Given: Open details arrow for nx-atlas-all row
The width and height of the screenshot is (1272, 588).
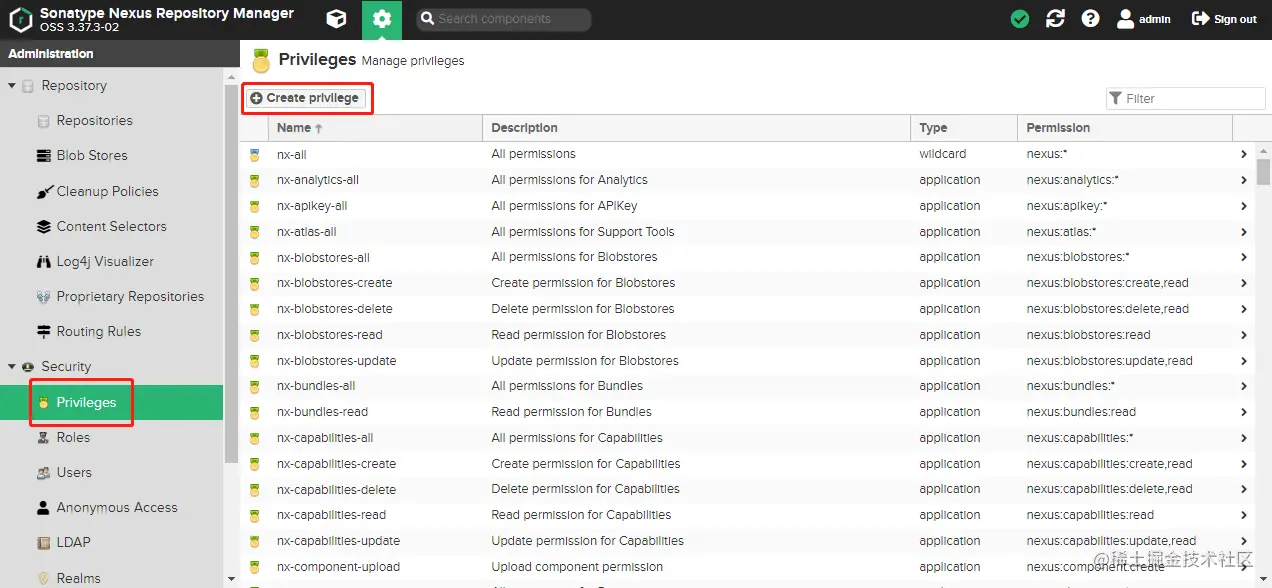Looking at the screenshot, I should (x=1244, y=232).
